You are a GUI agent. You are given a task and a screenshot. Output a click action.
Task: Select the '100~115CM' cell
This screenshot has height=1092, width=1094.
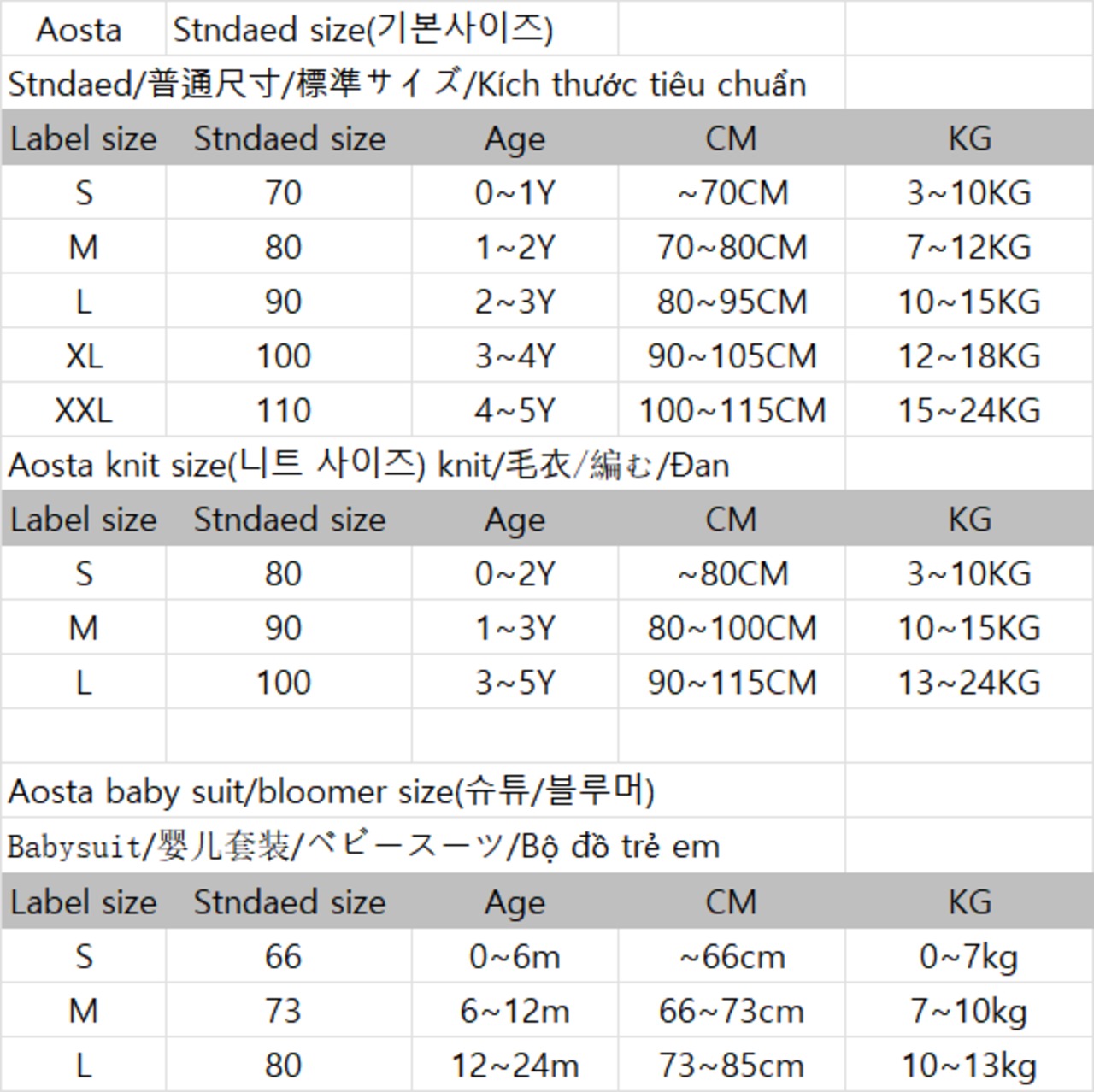[732, 411]
